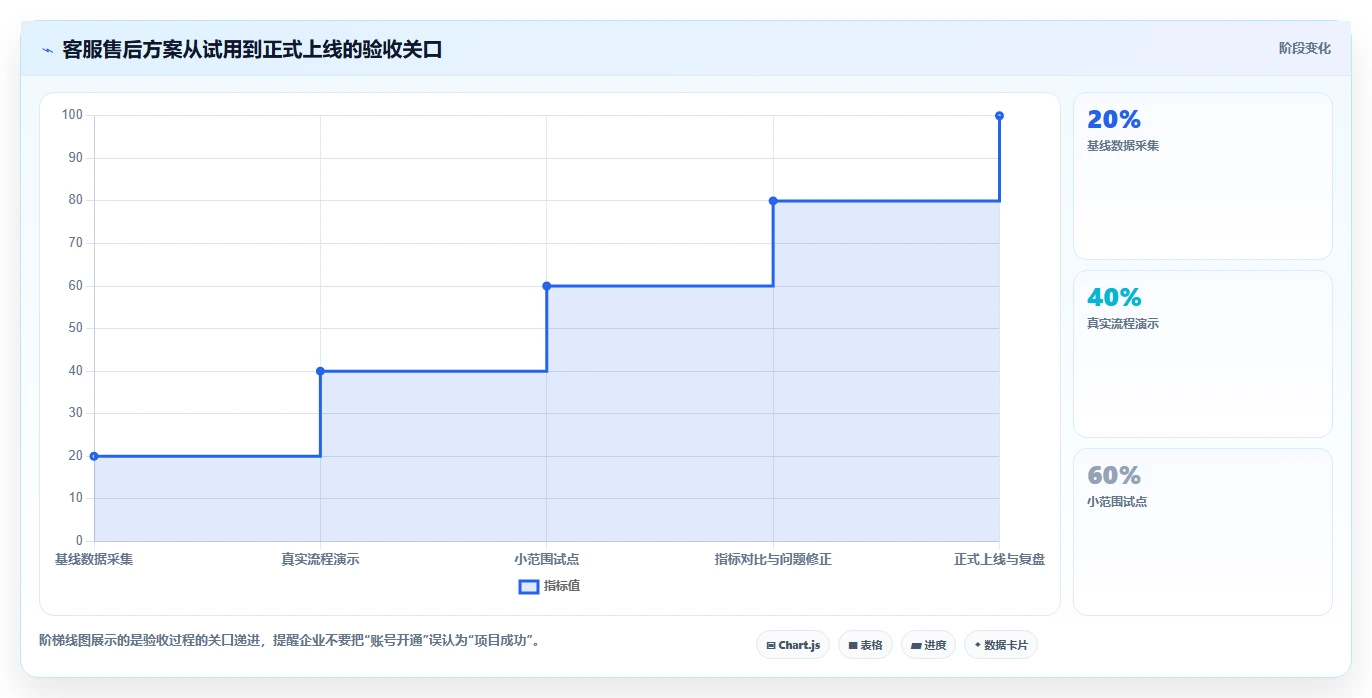Toggle the 指标值 legend swatch

click(529, 586)
